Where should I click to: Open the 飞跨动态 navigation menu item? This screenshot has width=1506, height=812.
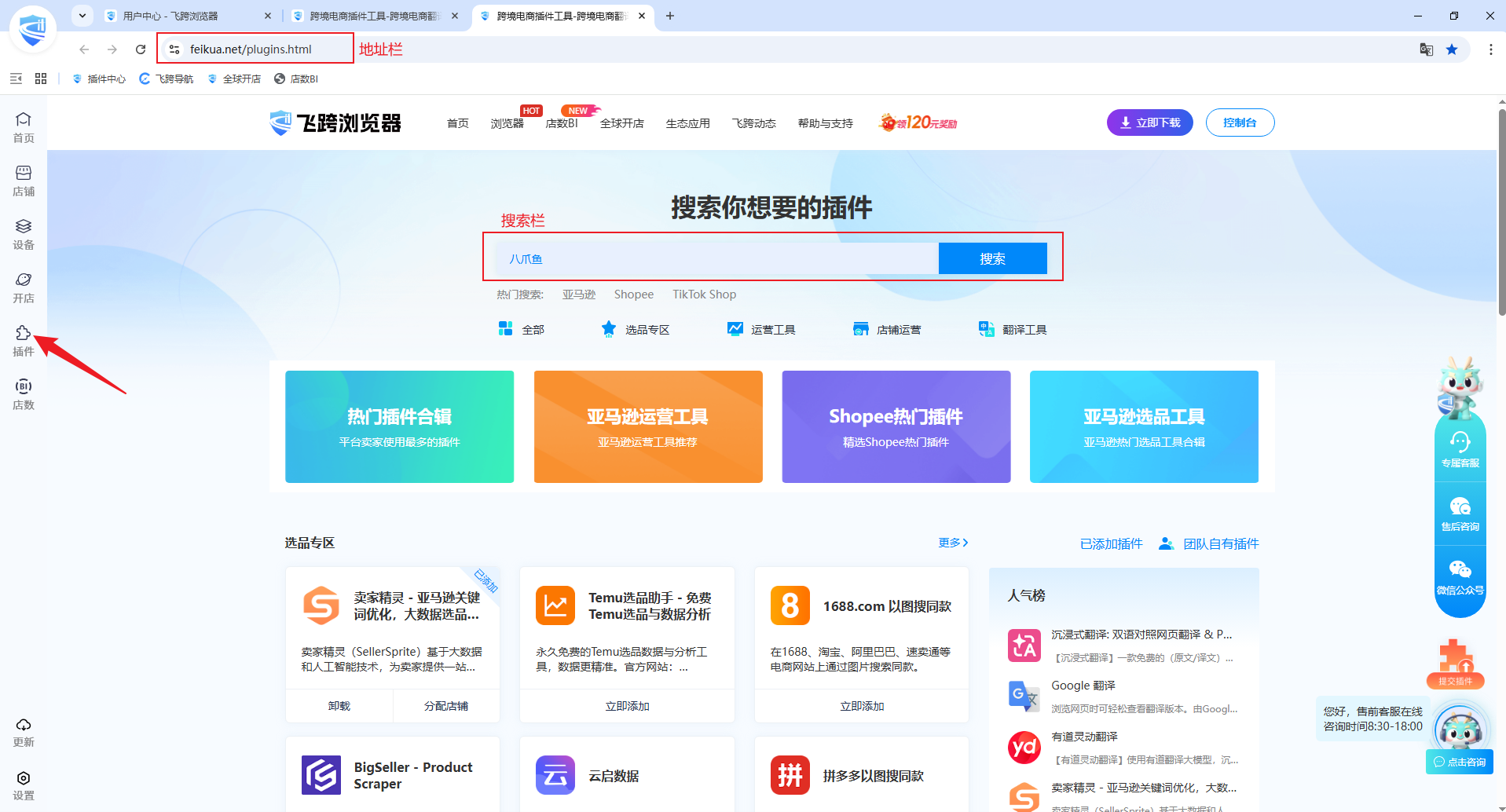click(x=754, y=123)
